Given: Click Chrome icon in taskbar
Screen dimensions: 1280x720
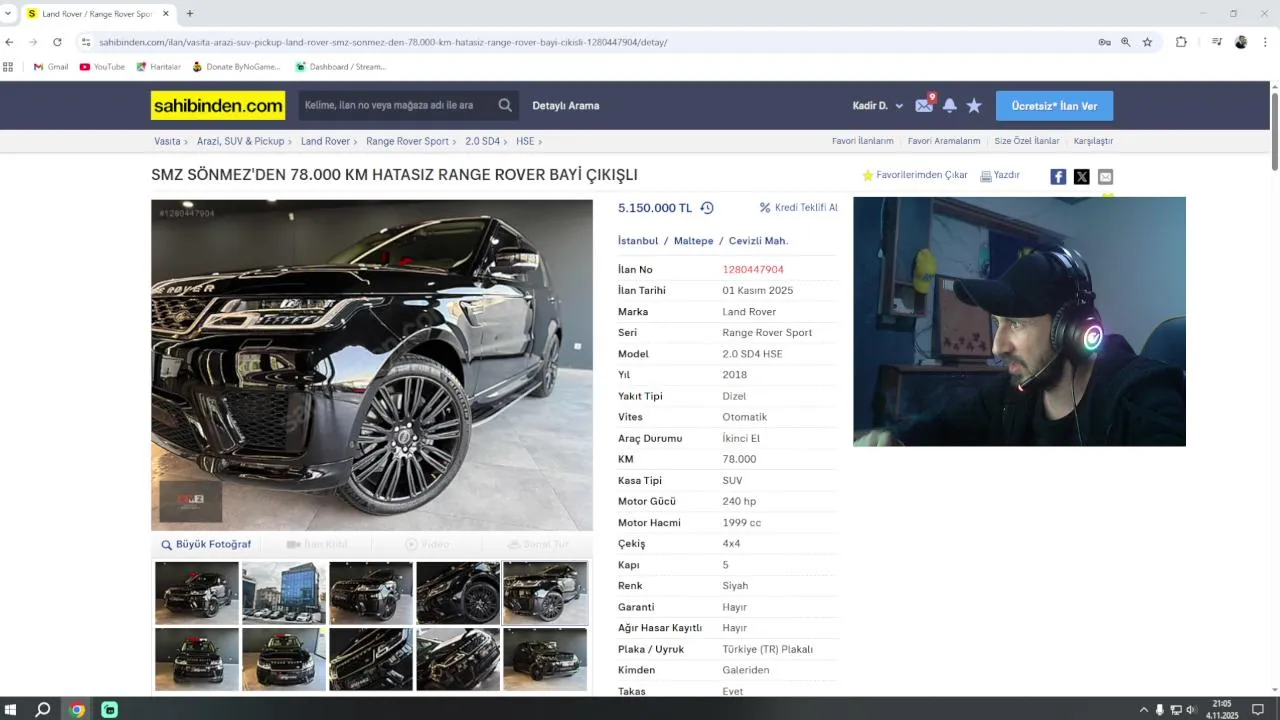Looking at the screenshot, I should pyautogui.click(x=77, y=710).
